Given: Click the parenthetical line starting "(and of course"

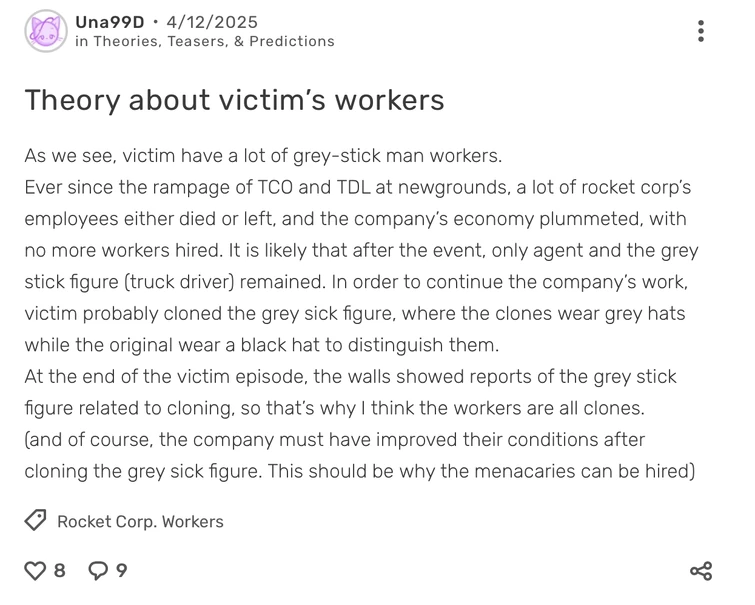Looking at the screenshot, I should [x=335, y=440].
